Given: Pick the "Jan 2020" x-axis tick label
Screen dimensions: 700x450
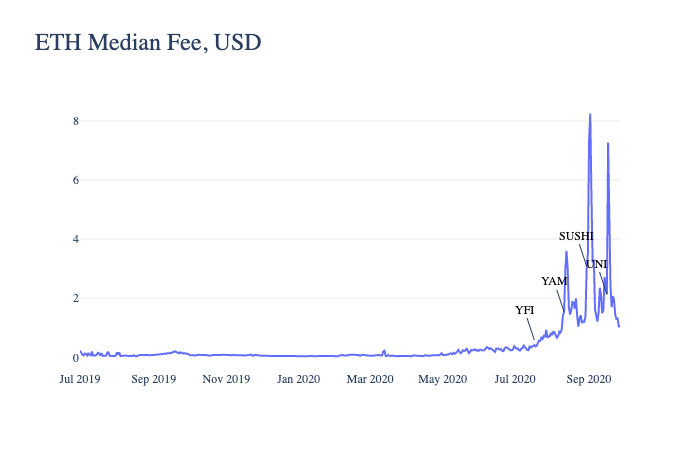Looking at the screenshot, I should click(x=298, y=379).
